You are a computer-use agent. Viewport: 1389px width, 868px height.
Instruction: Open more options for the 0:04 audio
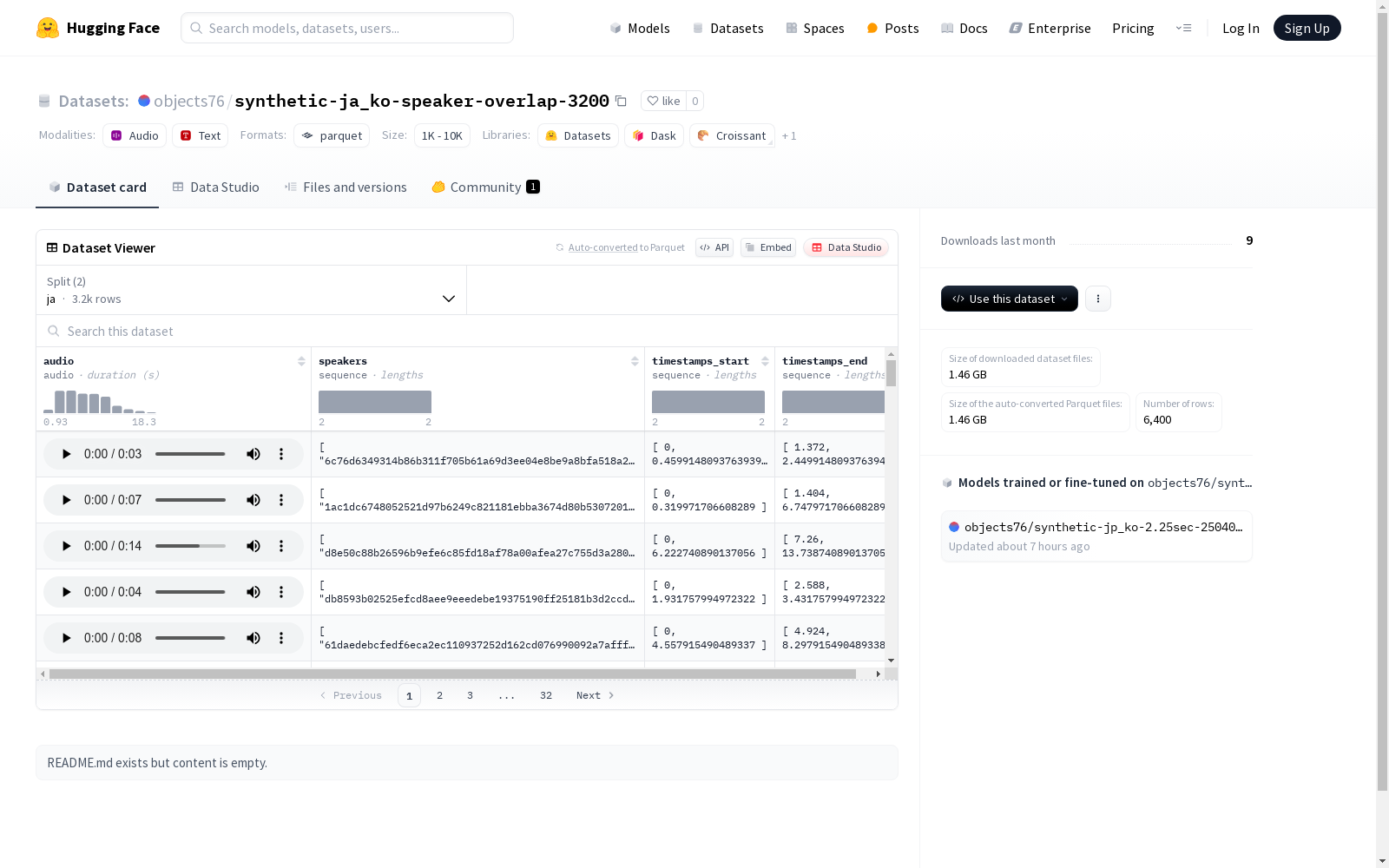(281, 592)
